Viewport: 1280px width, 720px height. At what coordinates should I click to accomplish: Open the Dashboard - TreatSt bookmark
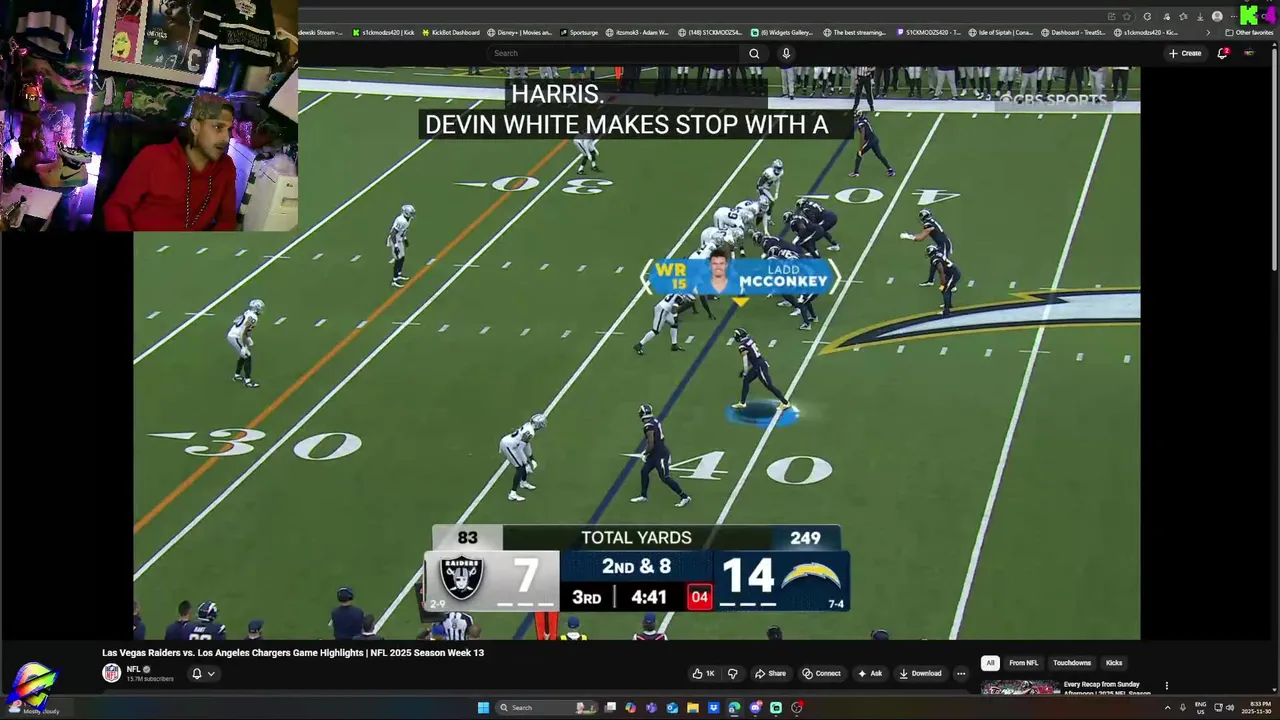point(1073,32)
